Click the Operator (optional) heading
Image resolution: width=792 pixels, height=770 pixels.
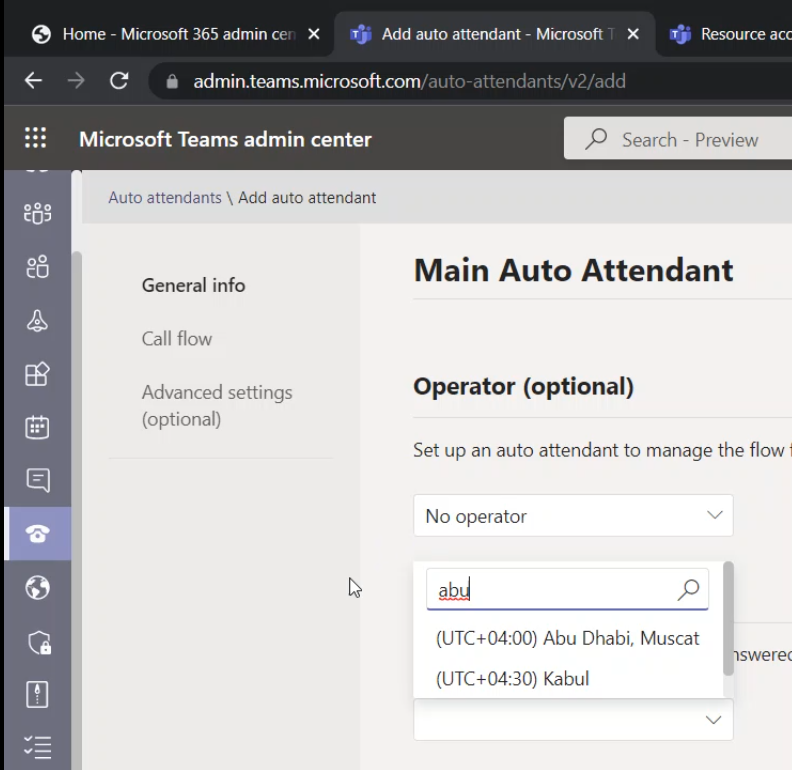coord(523,387)
